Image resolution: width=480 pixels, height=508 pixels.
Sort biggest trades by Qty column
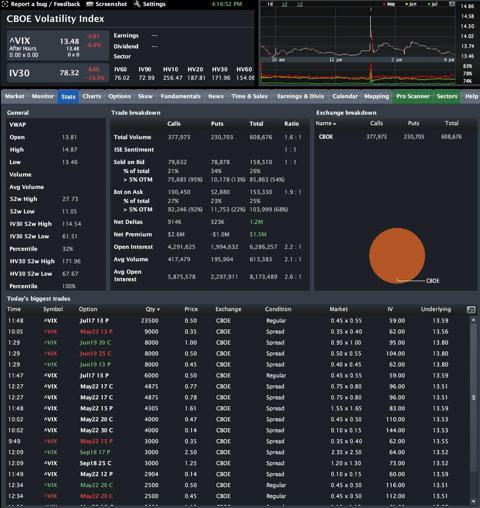point(153,309)
